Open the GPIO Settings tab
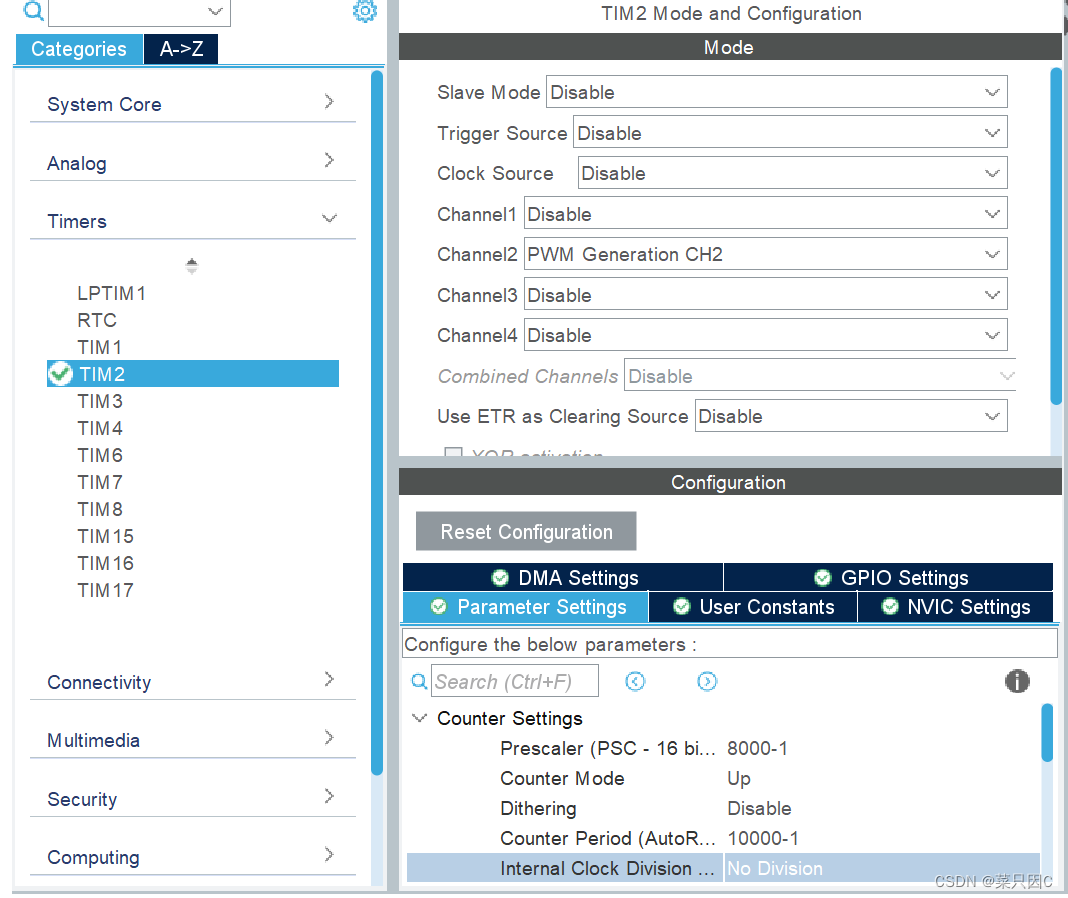 889,577
